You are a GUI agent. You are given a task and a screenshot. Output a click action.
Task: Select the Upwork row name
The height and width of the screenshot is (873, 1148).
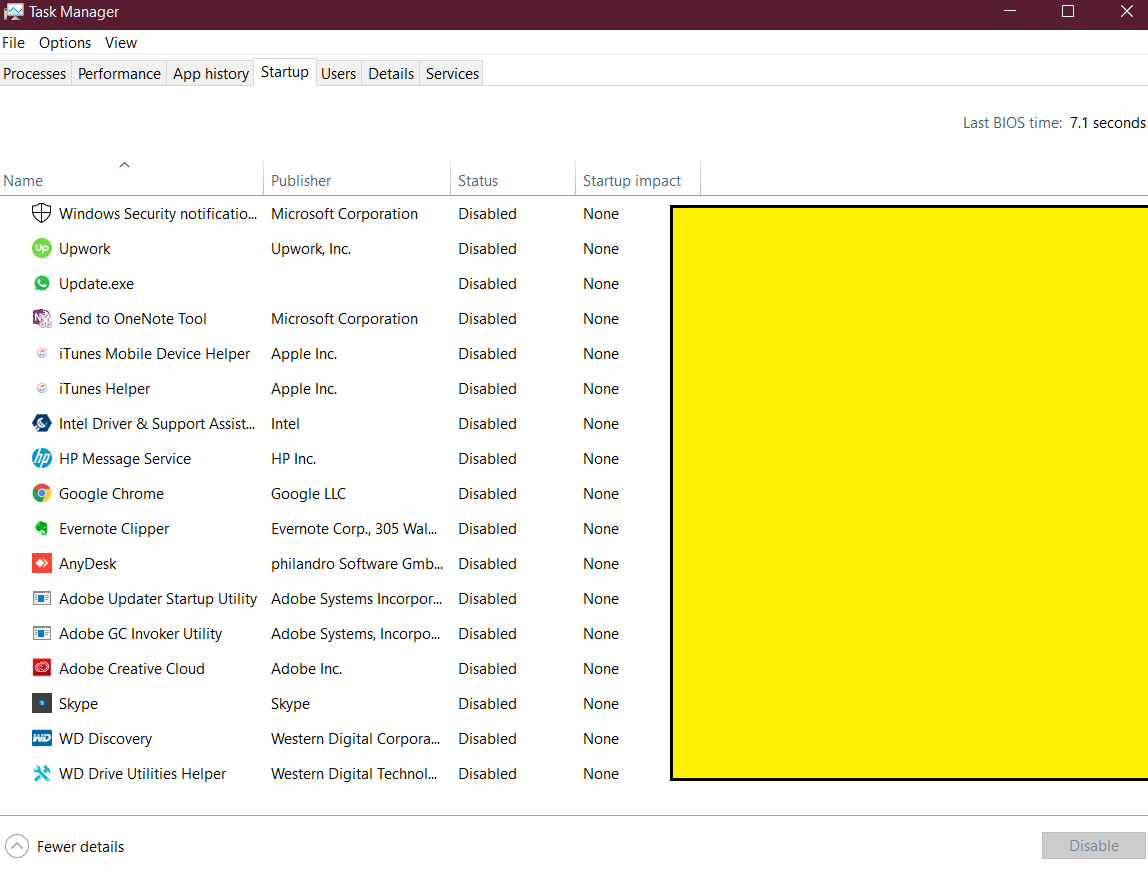point(85,248)
